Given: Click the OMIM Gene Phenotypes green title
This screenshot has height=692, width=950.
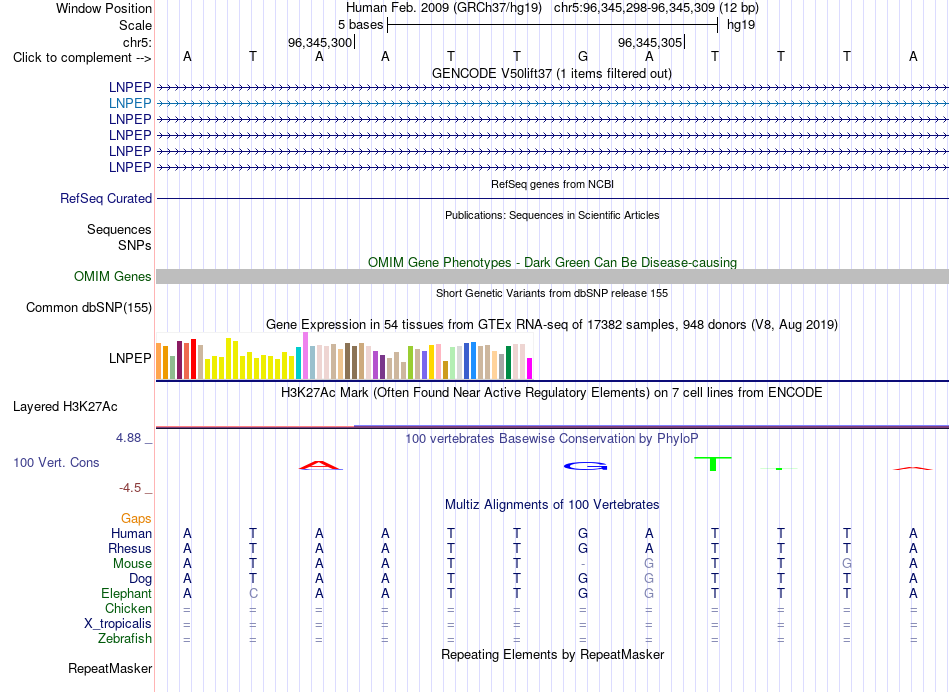Looking at the screenshot, I should 552,262.
